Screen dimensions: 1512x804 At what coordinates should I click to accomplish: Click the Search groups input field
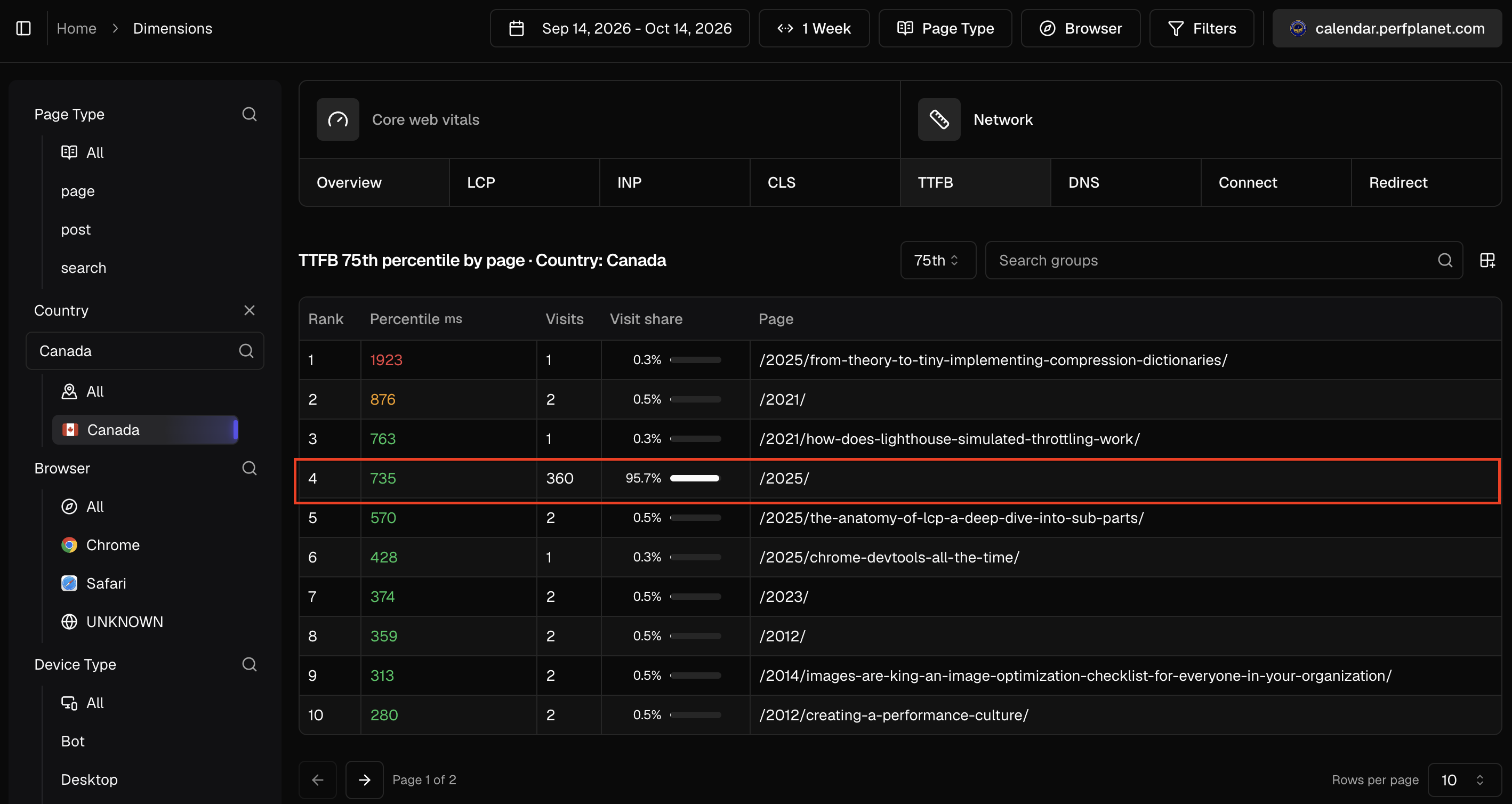tap(1224, 260)
